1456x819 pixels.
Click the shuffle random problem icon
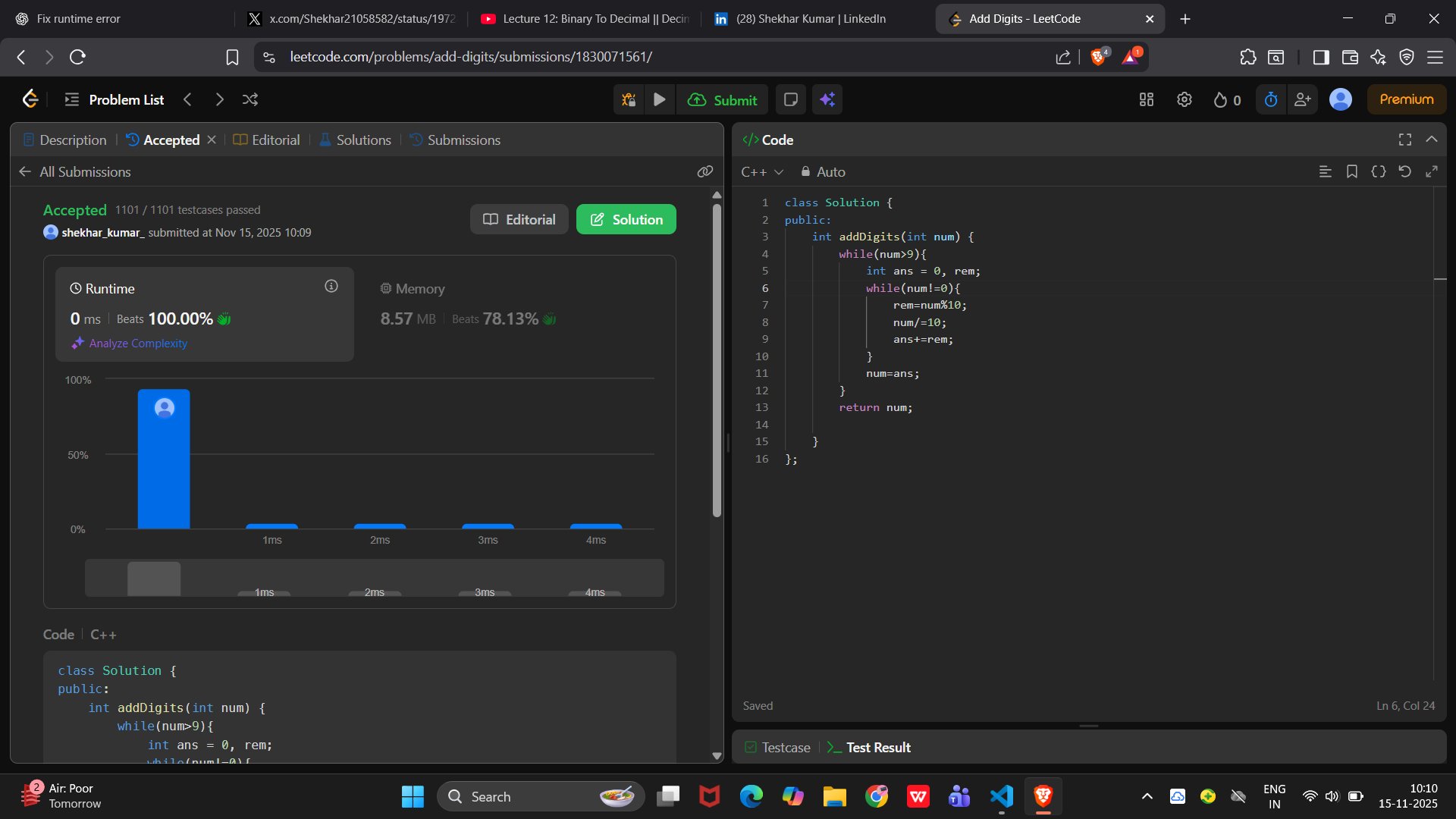coord(250,99)
